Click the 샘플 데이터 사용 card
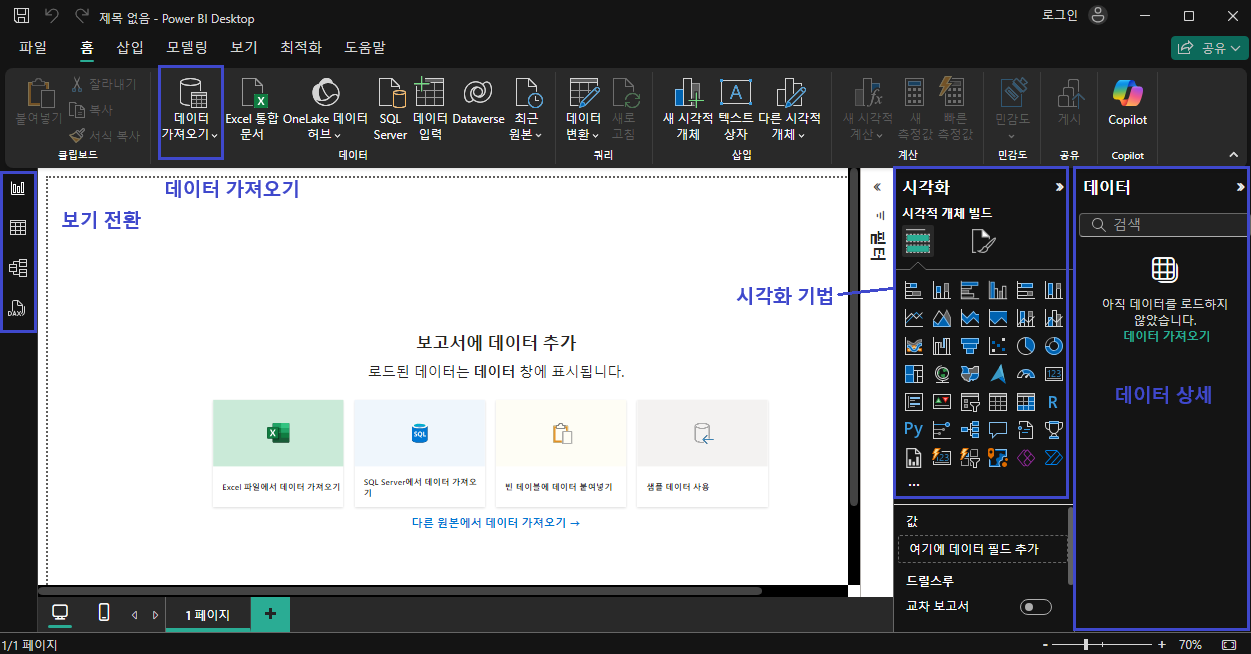The height and width of the screenshot is (654, 1251). [702, 453]
